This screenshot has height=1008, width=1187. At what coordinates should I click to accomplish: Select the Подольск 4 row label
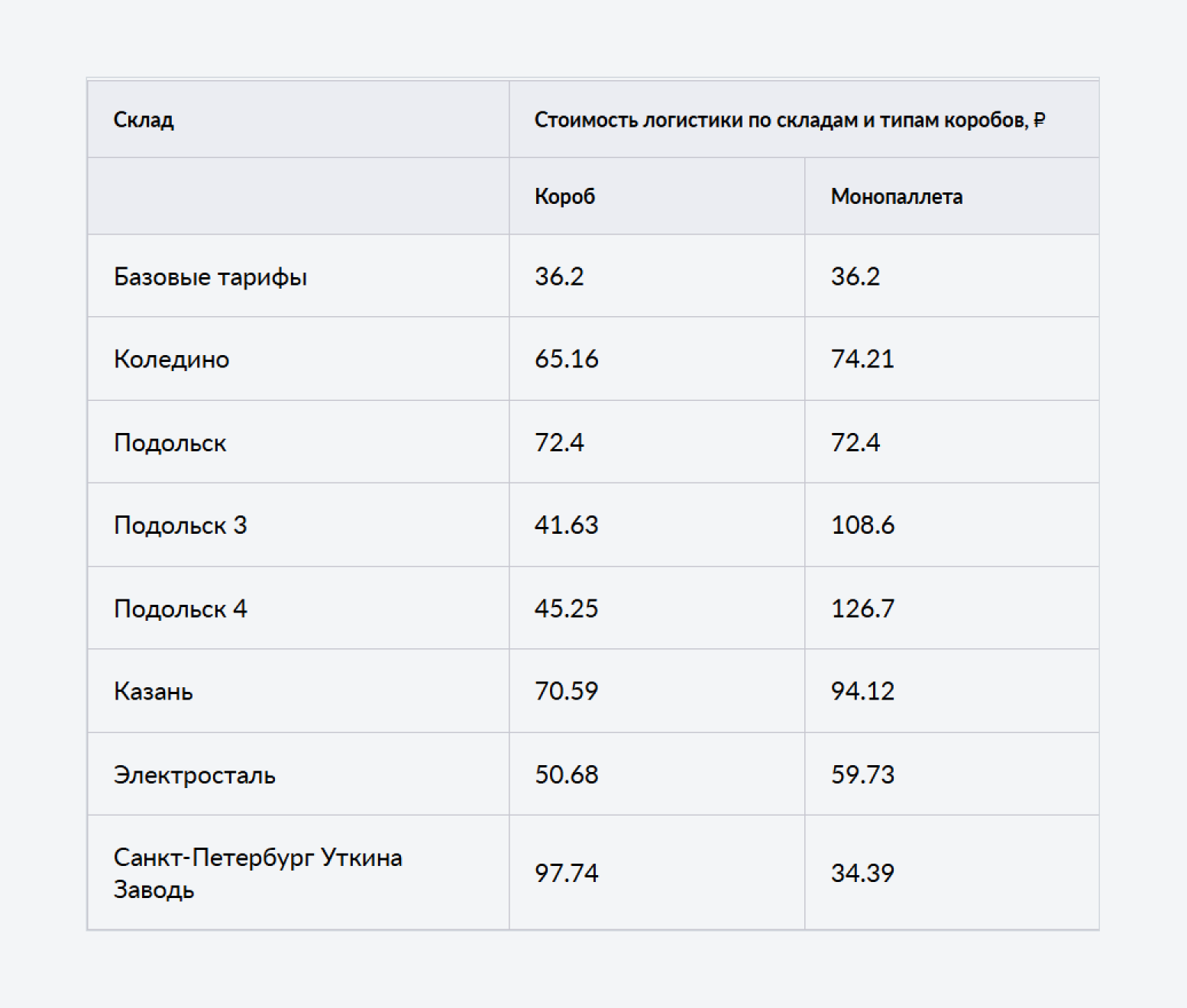(180, 609)
